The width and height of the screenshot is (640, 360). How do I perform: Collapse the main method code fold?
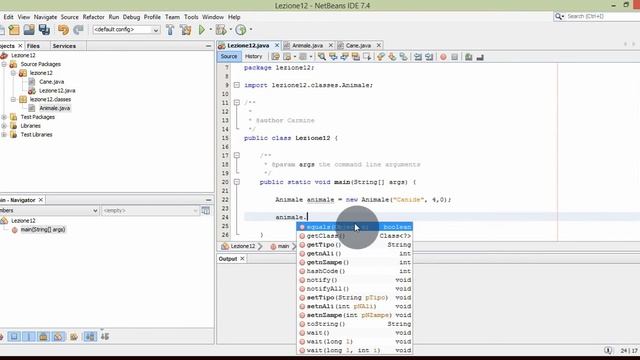[237, 182]
